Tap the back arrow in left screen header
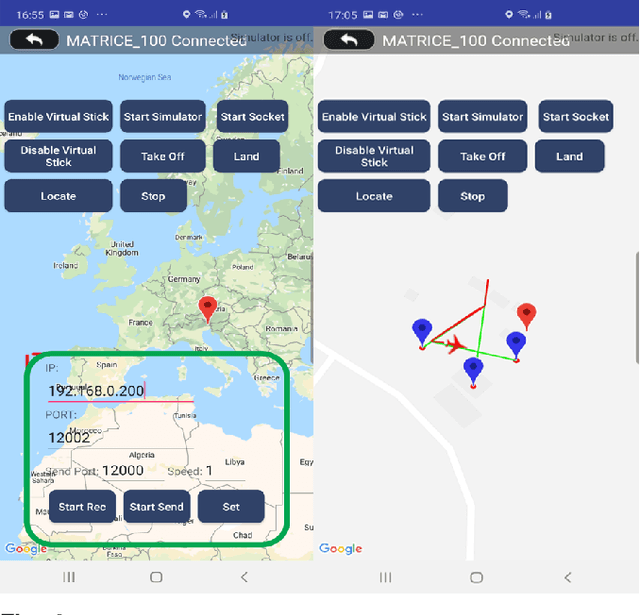640x615 pixels. (x=34, y=40)
